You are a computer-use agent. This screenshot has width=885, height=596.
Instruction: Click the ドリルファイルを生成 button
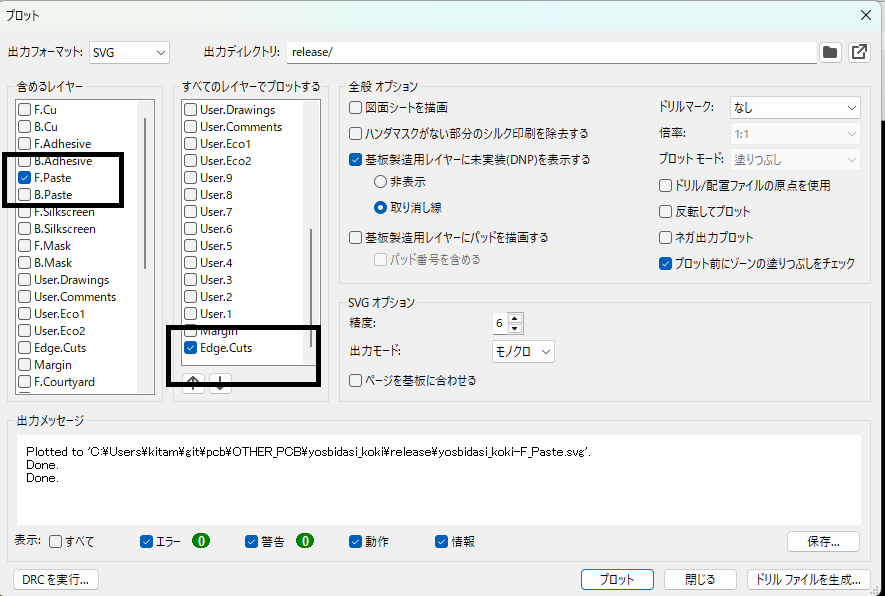(808, 579)
